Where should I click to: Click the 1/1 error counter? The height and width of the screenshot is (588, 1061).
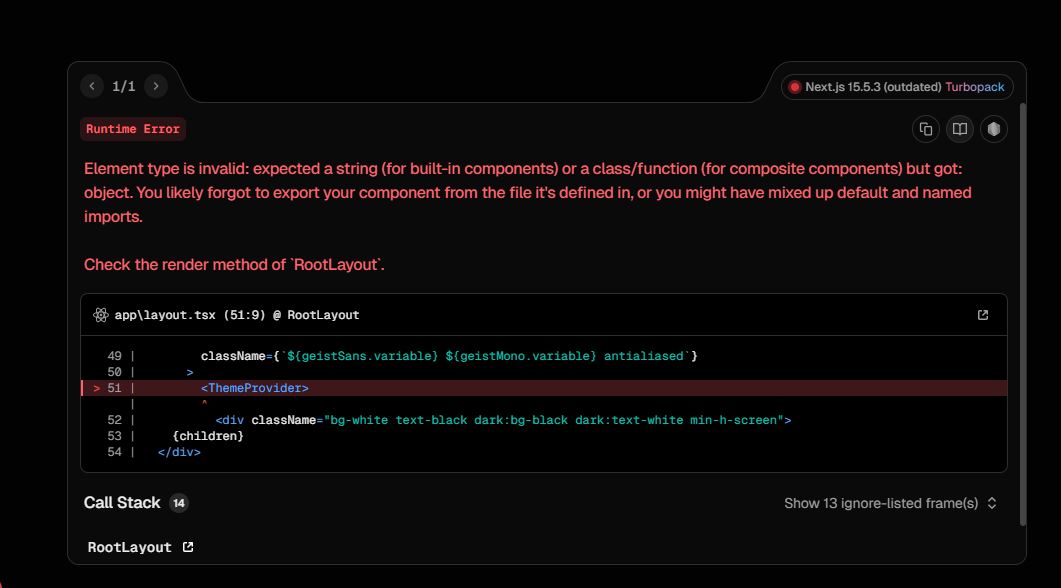point(124,86)
